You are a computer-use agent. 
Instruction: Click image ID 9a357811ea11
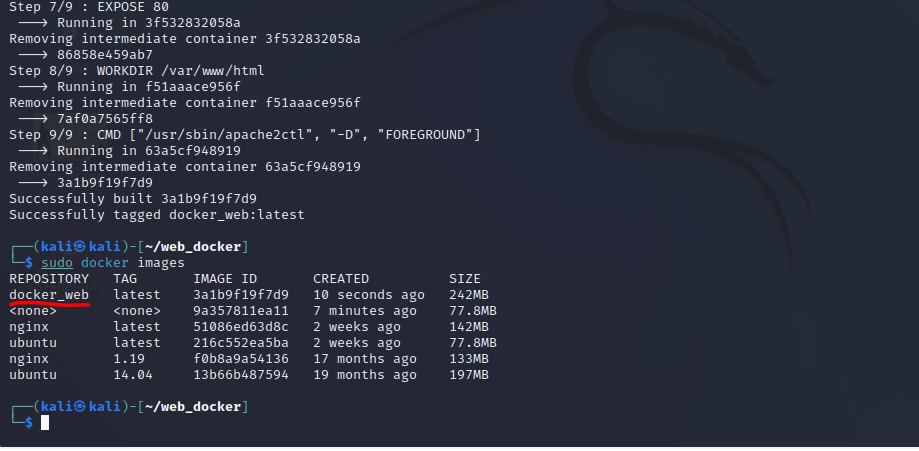(241, 310)
